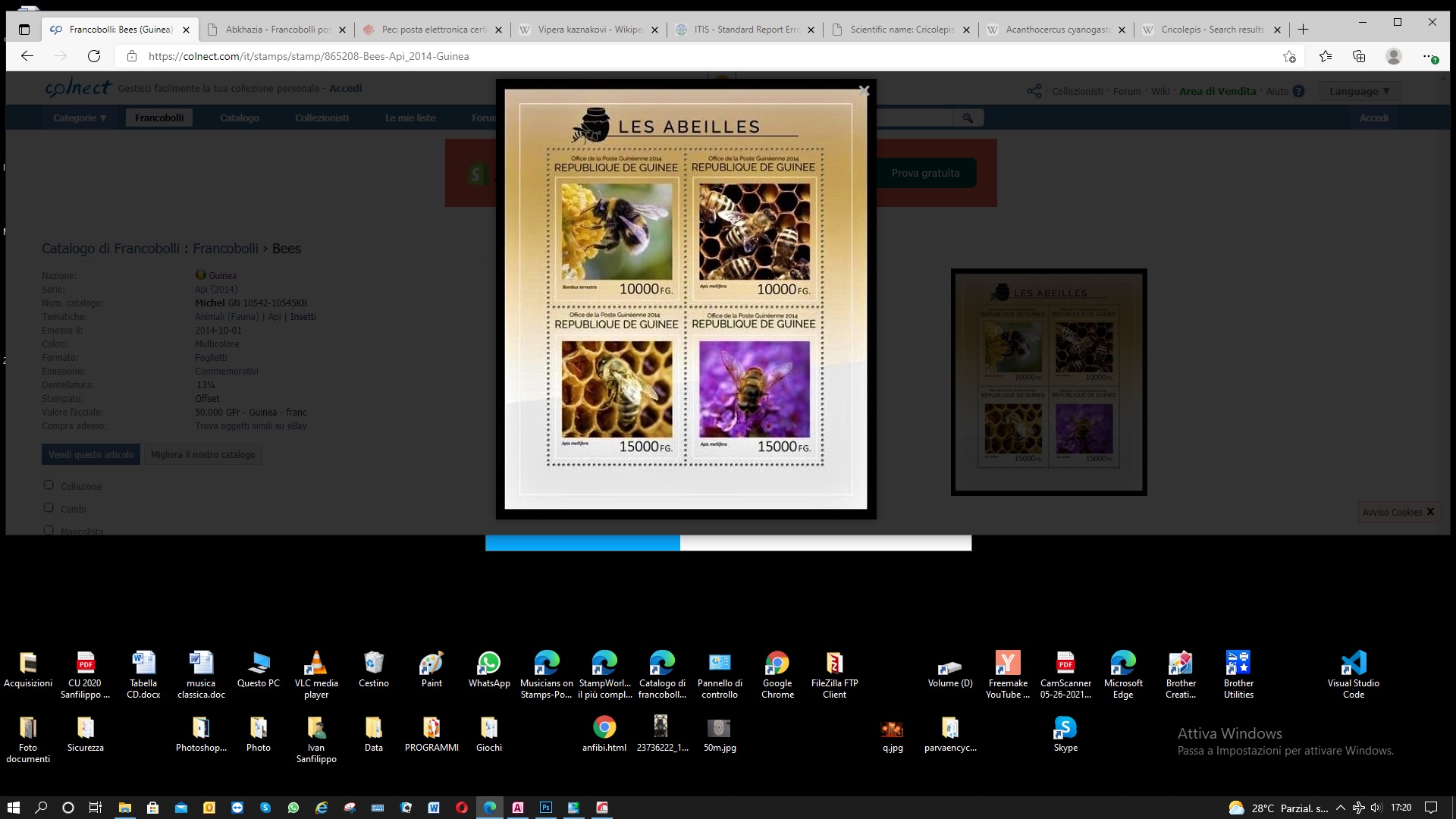Click Migliora il nostro catalogo button
This screenshot has width=1456, height=819.
(x=202, y=454)
